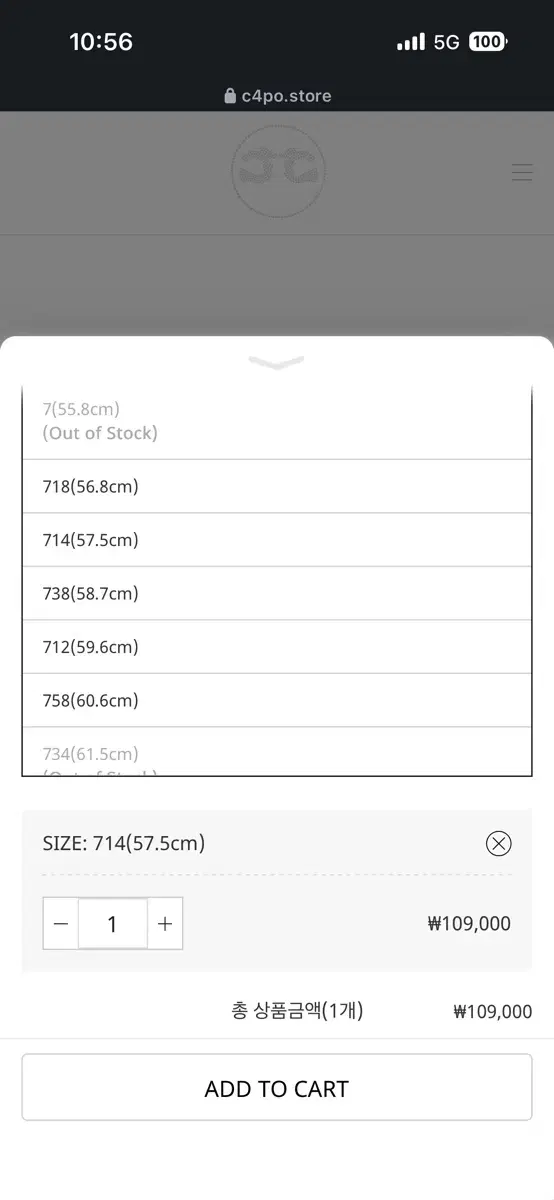Tap the circular store logo
This screenshot has height=1200, width=554.
coord(278,172)
